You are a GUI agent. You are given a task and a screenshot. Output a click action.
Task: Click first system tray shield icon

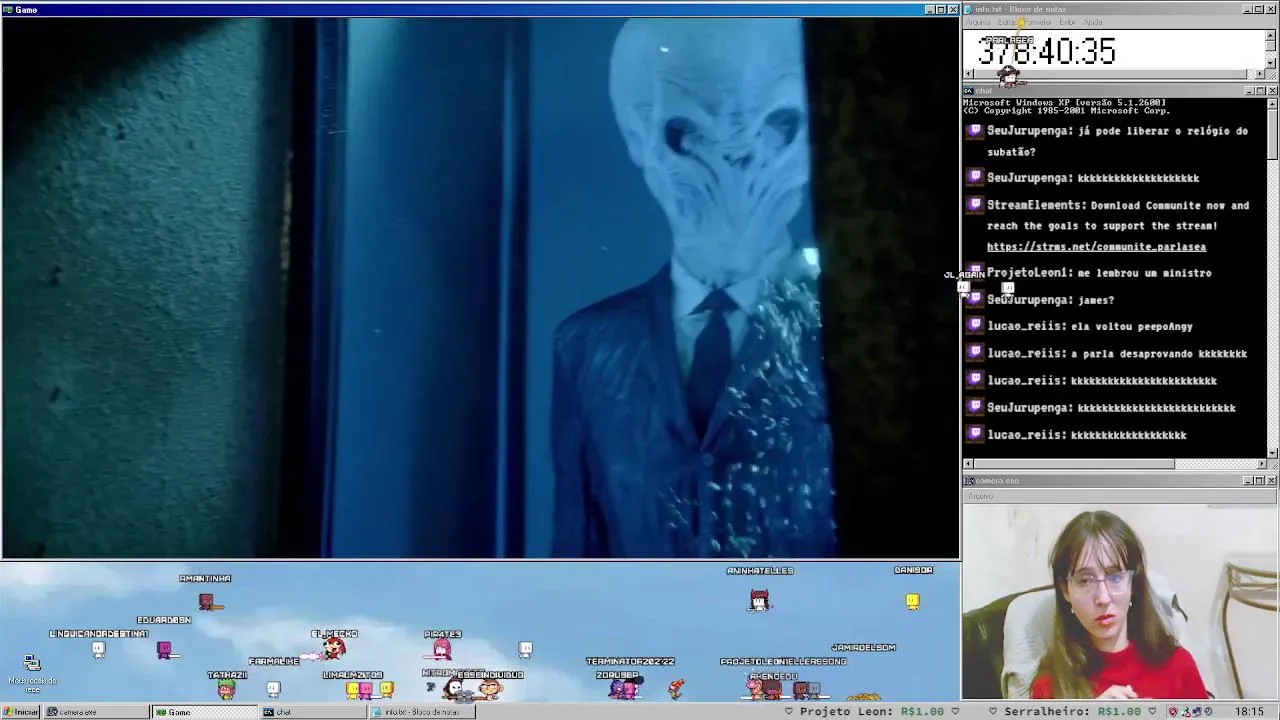(x=1175, y=712)
